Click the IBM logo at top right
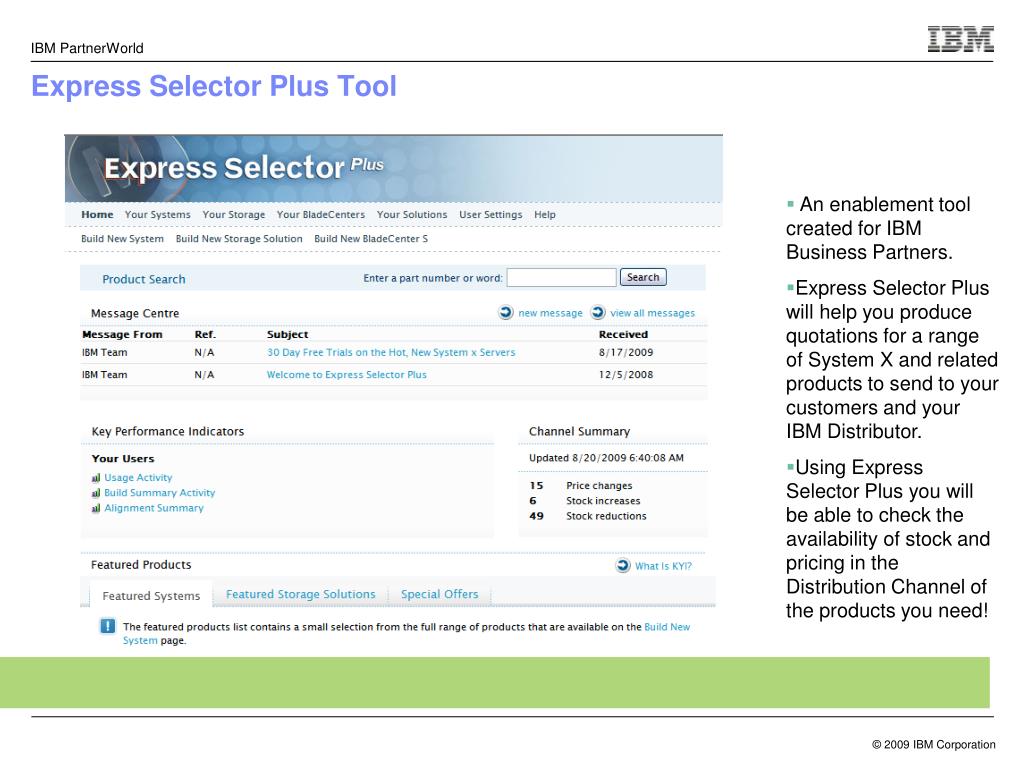The image size is (1024, 768). tap(961, 39)
